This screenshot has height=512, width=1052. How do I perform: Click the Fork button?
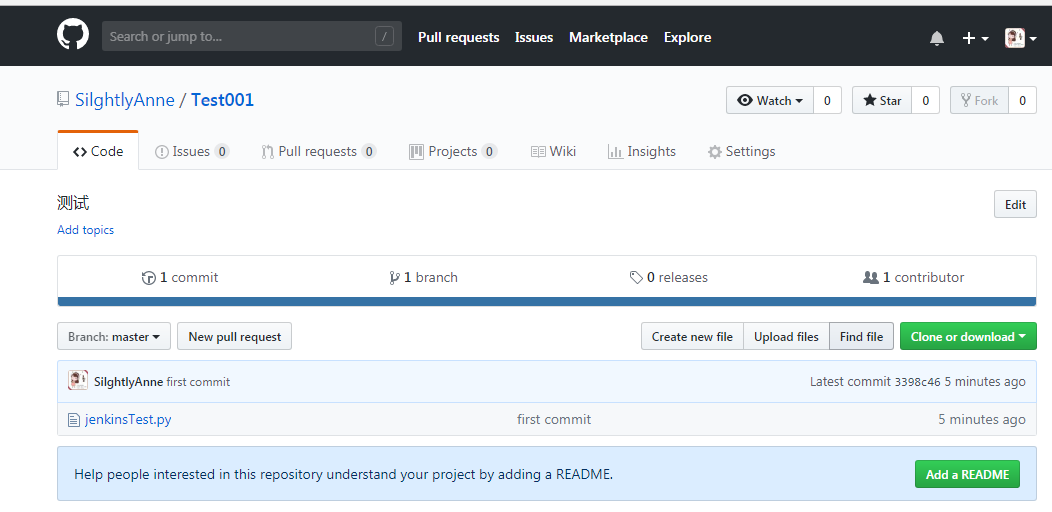[979, 101]
